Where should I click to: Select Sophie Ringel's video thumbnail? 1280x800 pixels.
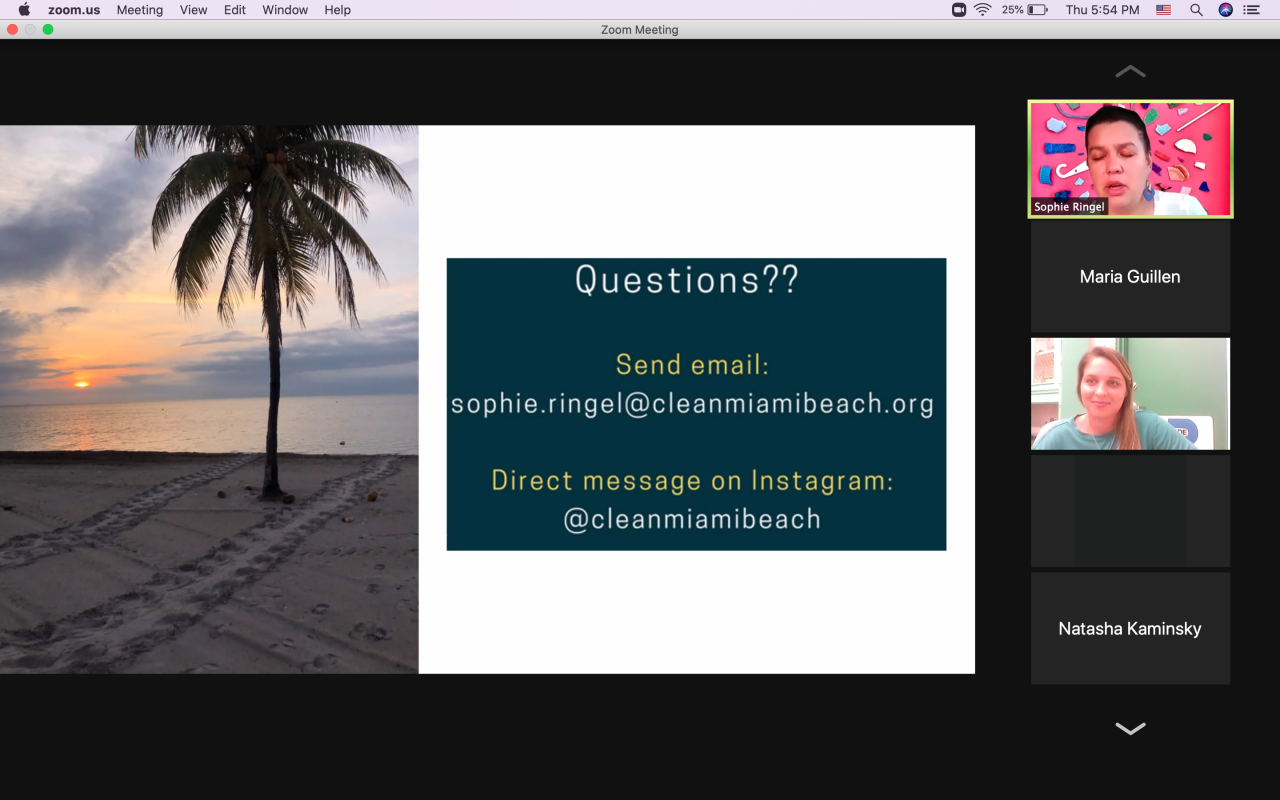[x=1130, y=158]
